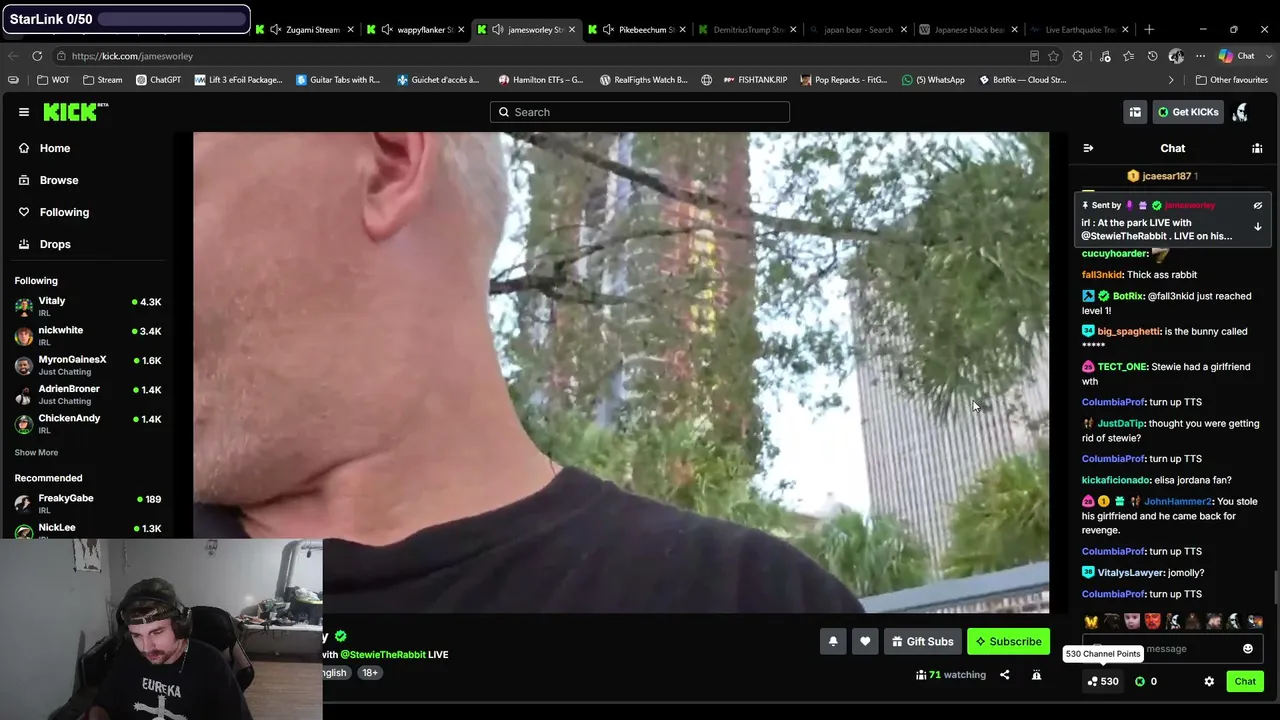Toggle the notification bell for this channel

833,642
